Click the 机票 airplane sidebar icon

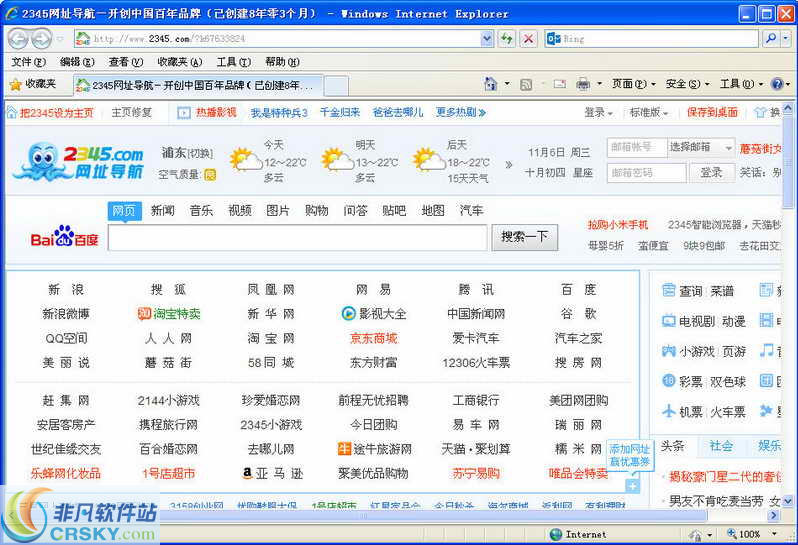[x=668, y=411]
